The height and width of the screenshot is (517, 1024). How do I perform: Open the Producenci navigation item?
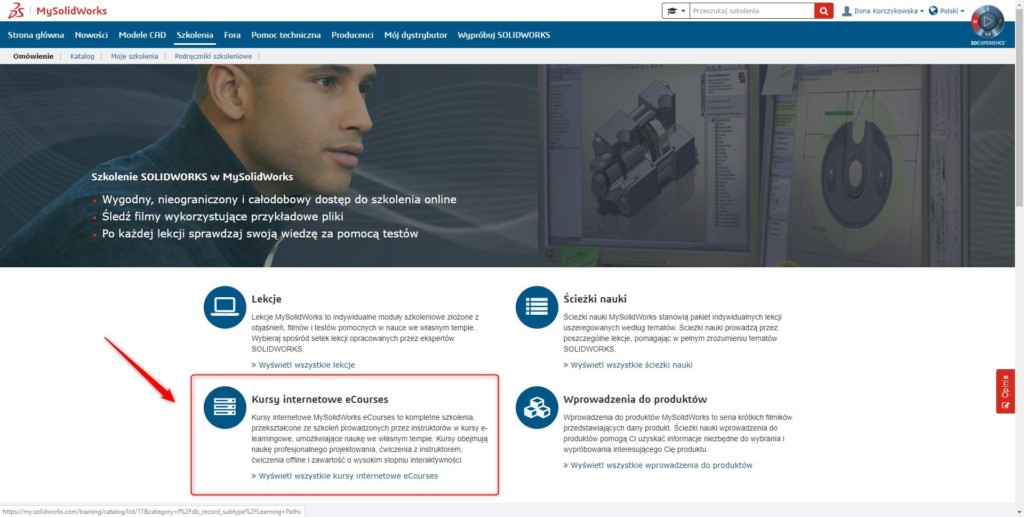click(x=352, y=35)
